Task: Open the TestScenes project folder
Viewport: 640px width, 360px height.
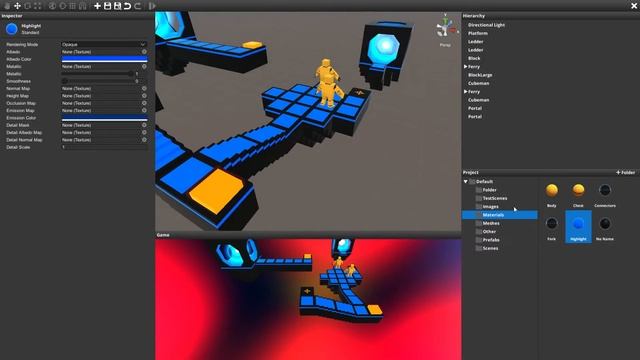Action: click(495, 198)
